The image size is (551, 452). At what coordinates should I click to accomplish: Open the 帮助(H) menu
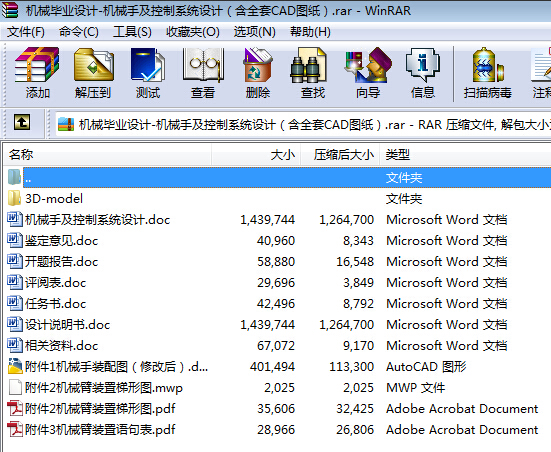(x=310, y=32)
